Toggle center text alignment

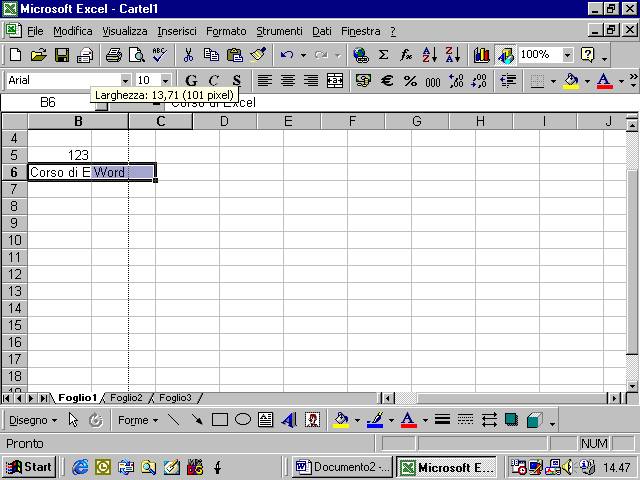click(x=288, y=80)
